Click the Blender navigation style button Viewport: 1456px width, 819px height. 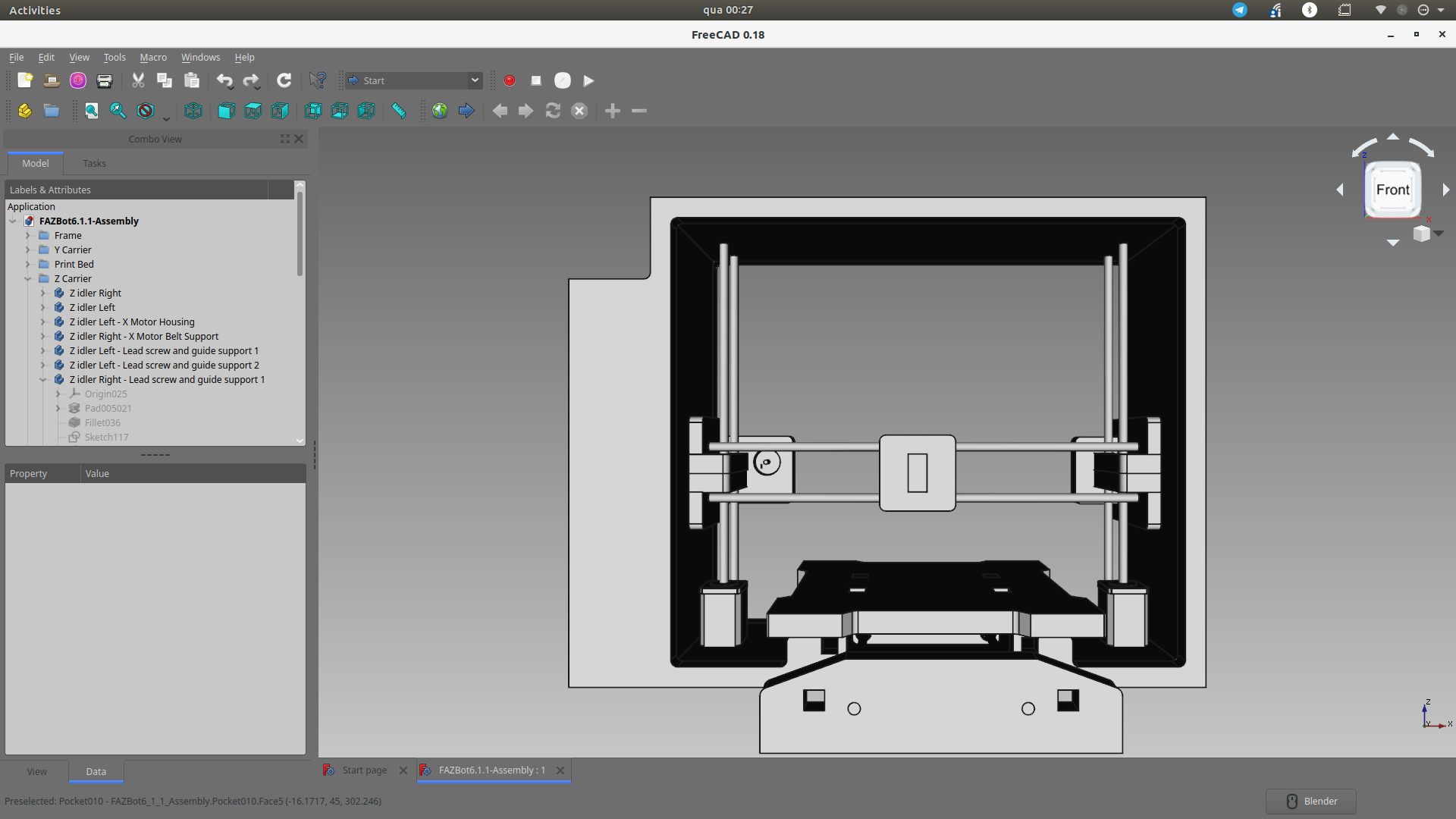1311,802
